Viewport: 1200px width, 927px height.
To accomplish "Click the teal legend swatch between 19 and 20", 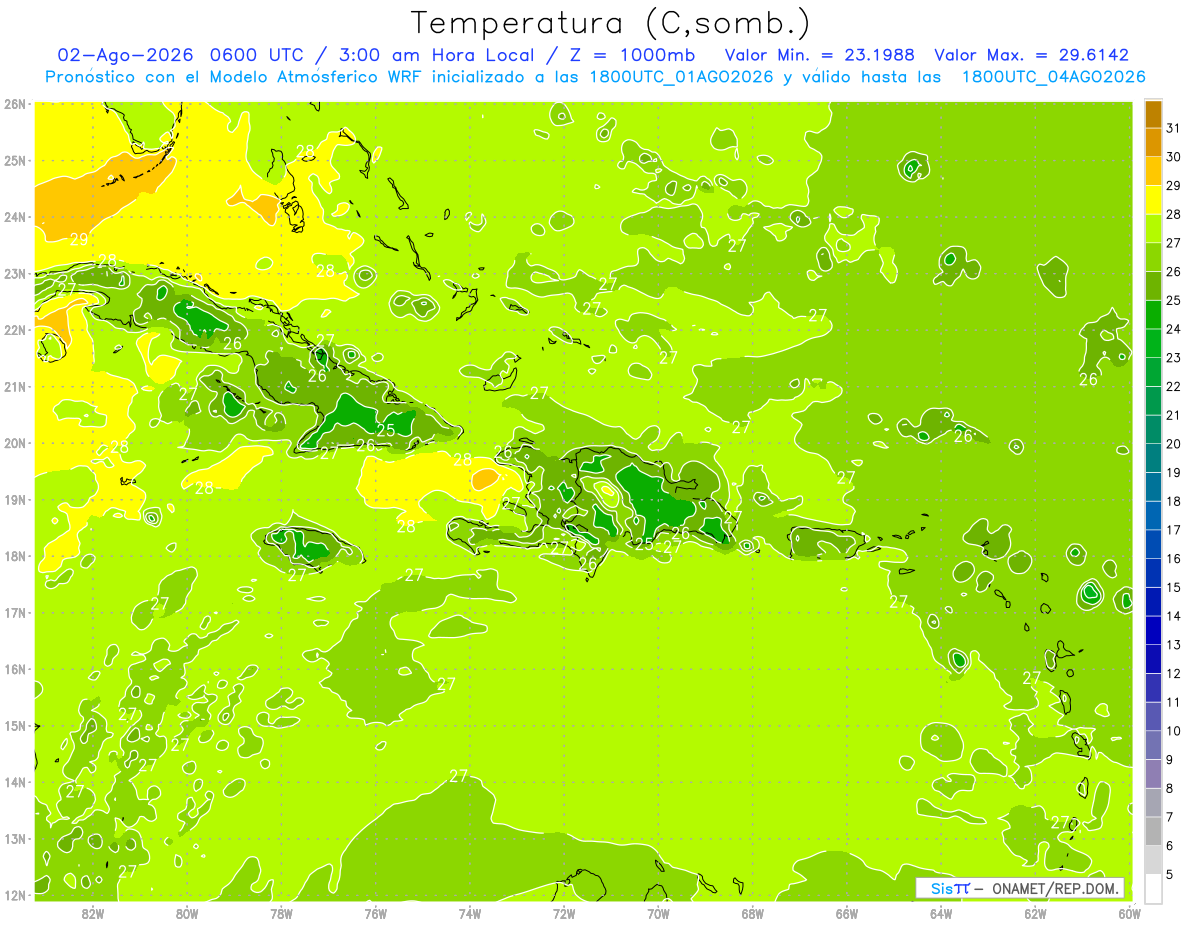I will [x=1153, y=458].
